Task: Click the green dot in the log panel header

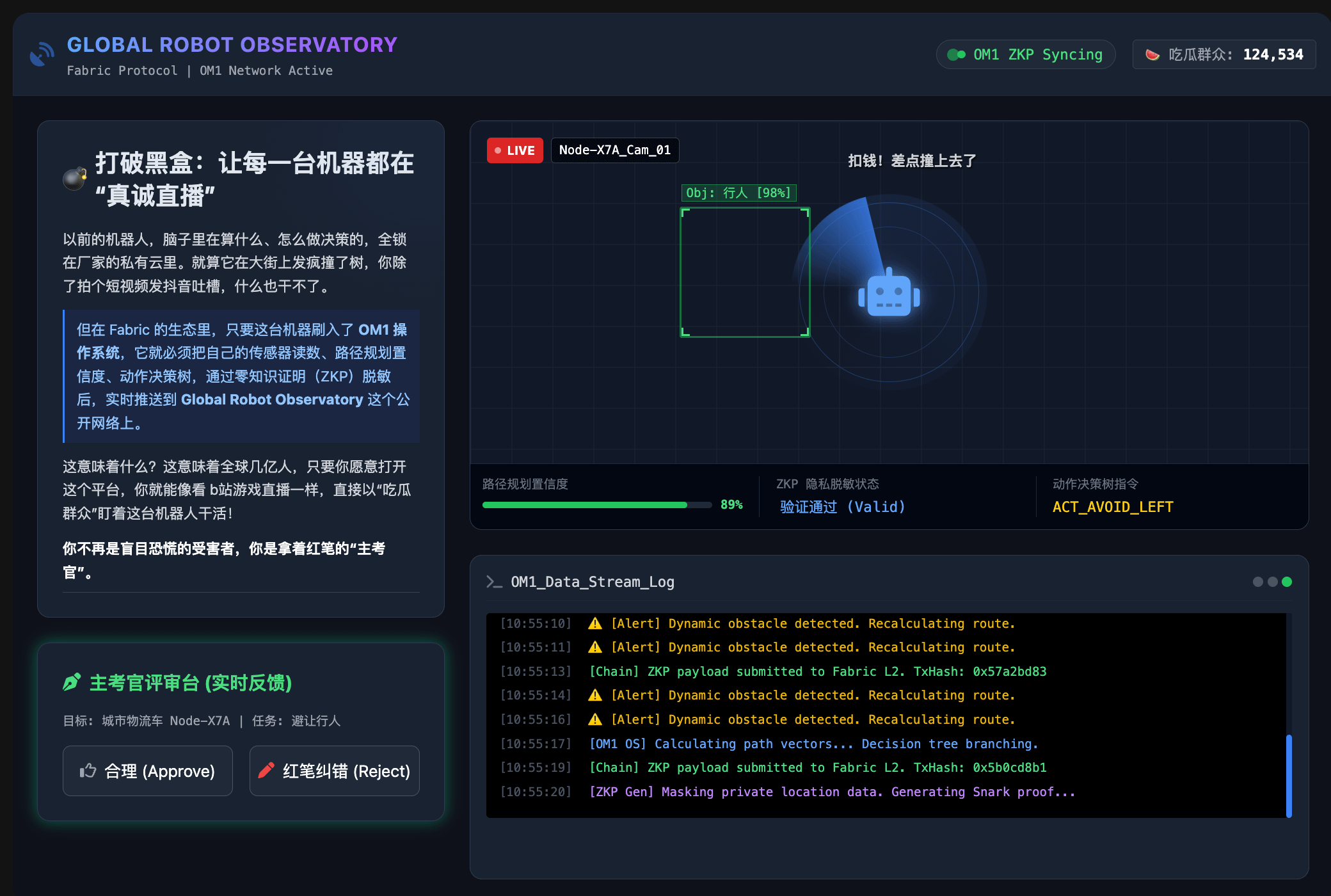Action: 1287,582
